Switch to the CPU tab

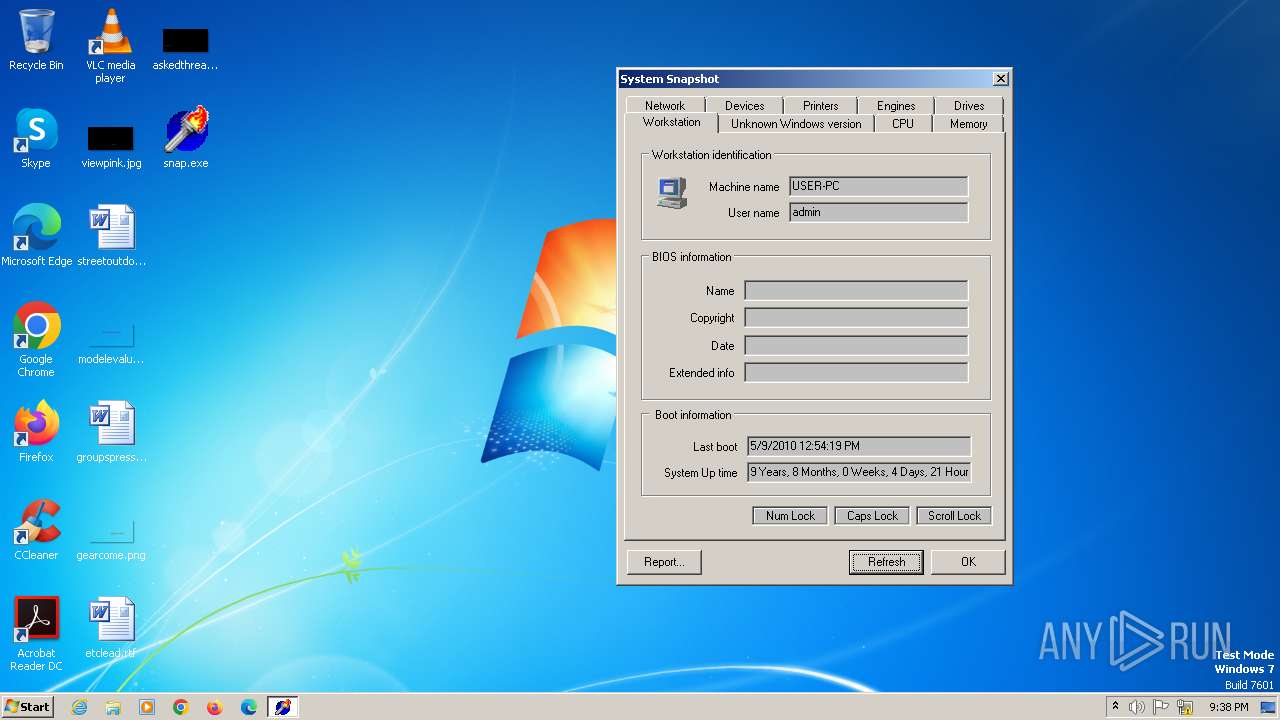(x=903, y=124)
